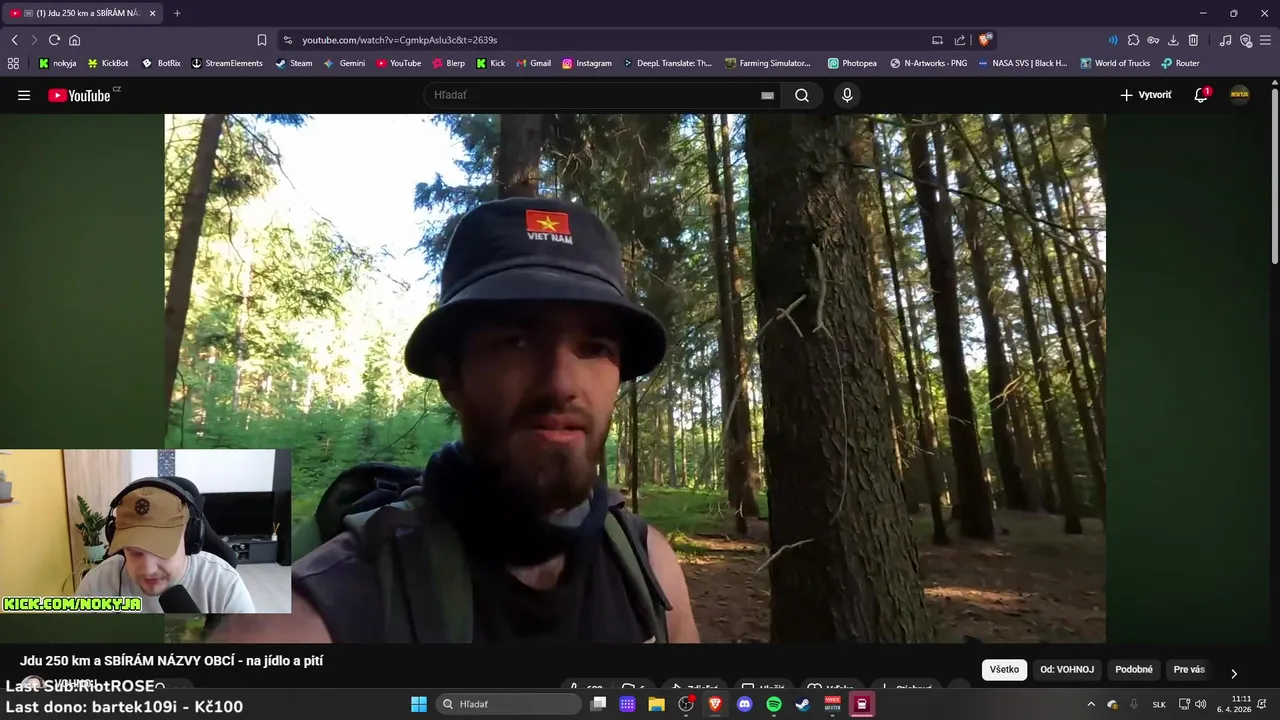This screenshot has height=720, width=1280.
Task: Open the World of Trucks bookmark
Action: pyautogui.click(x=1115, y=63)
